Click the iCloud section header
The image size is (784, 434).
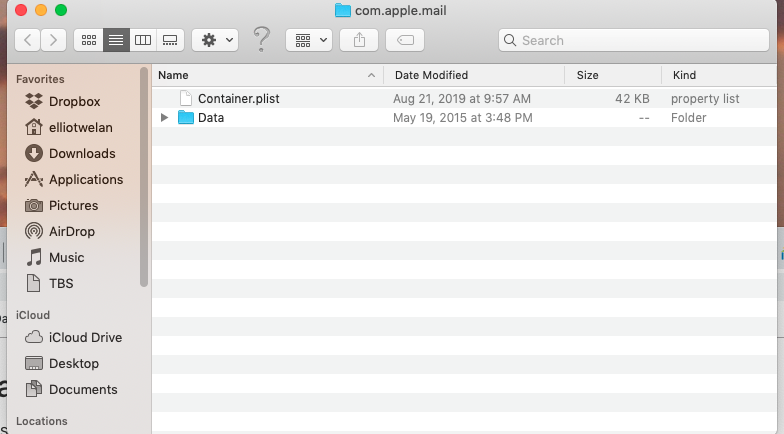(x=32, y=315)
